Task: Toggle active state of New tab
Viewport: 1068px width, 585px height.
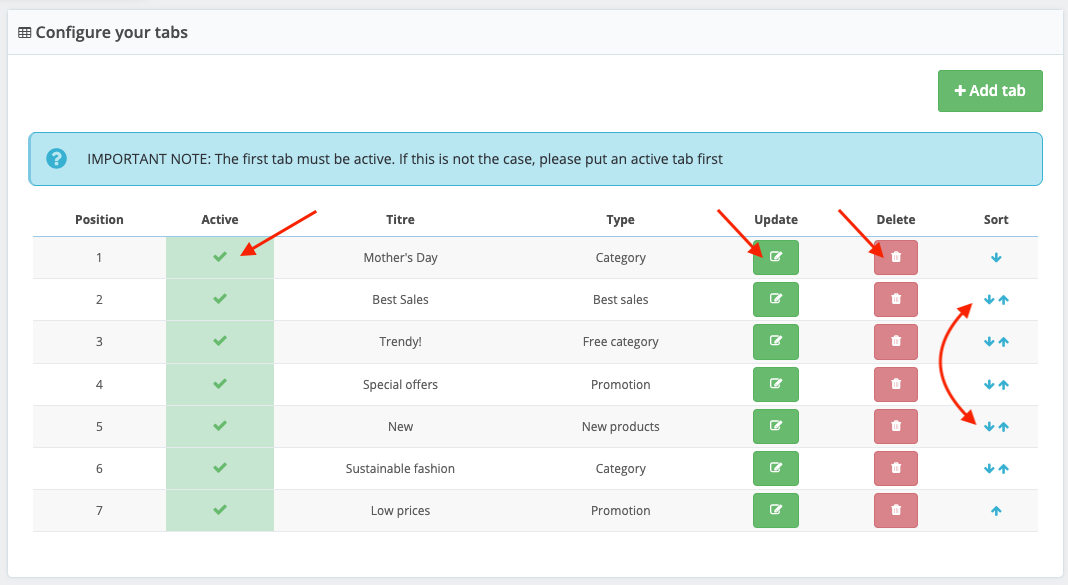Action: coord(219,426)
